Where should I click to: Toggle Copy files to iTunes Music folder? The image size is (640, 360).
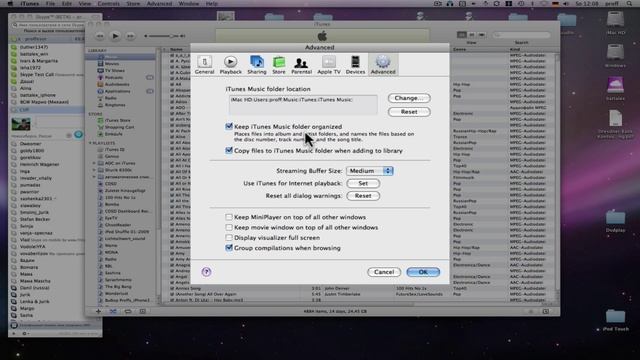(x=229, y=151)
